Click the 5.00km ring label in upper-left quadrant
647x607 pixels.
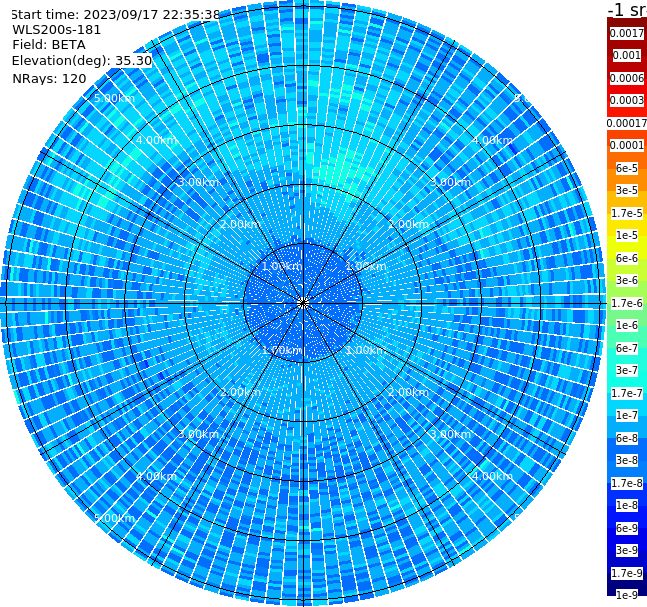115,98
